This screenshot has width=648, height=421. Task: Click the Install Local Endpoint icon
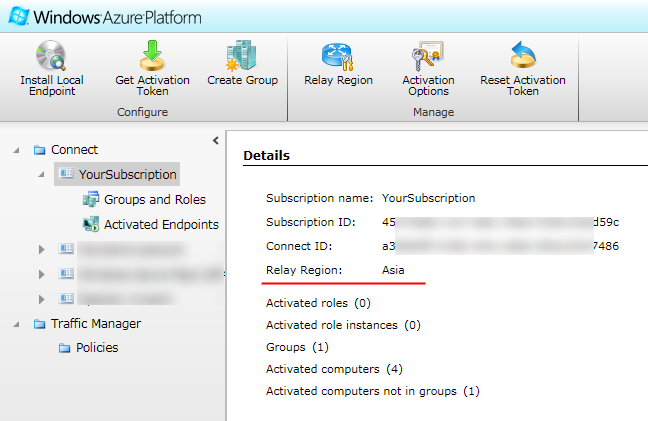pyautogui.click(x=51, y=55)
